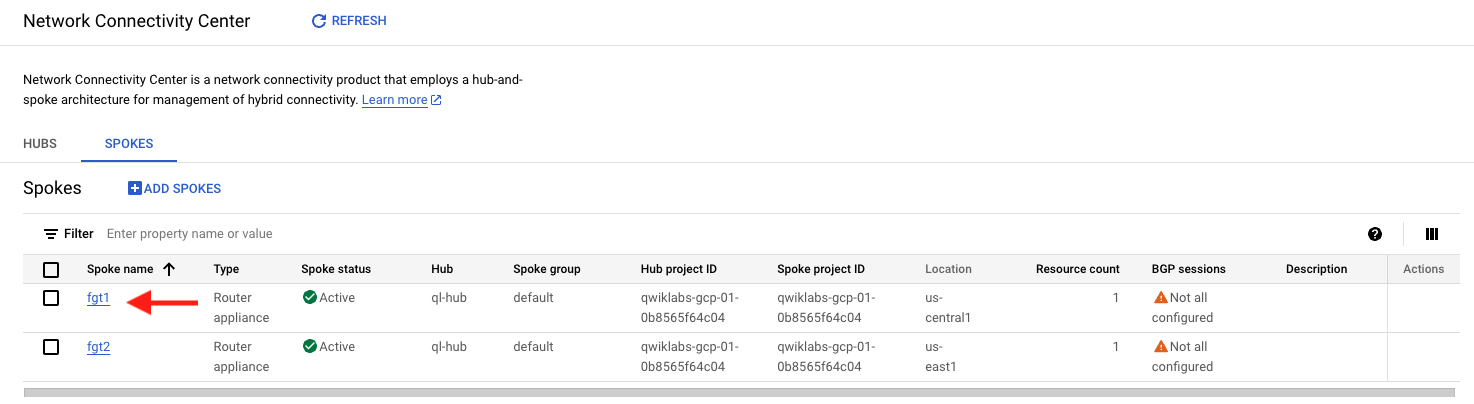The image size is (1474, 404).
Task: Select the SPOKES tab
Action: click(x=129, y=144)
